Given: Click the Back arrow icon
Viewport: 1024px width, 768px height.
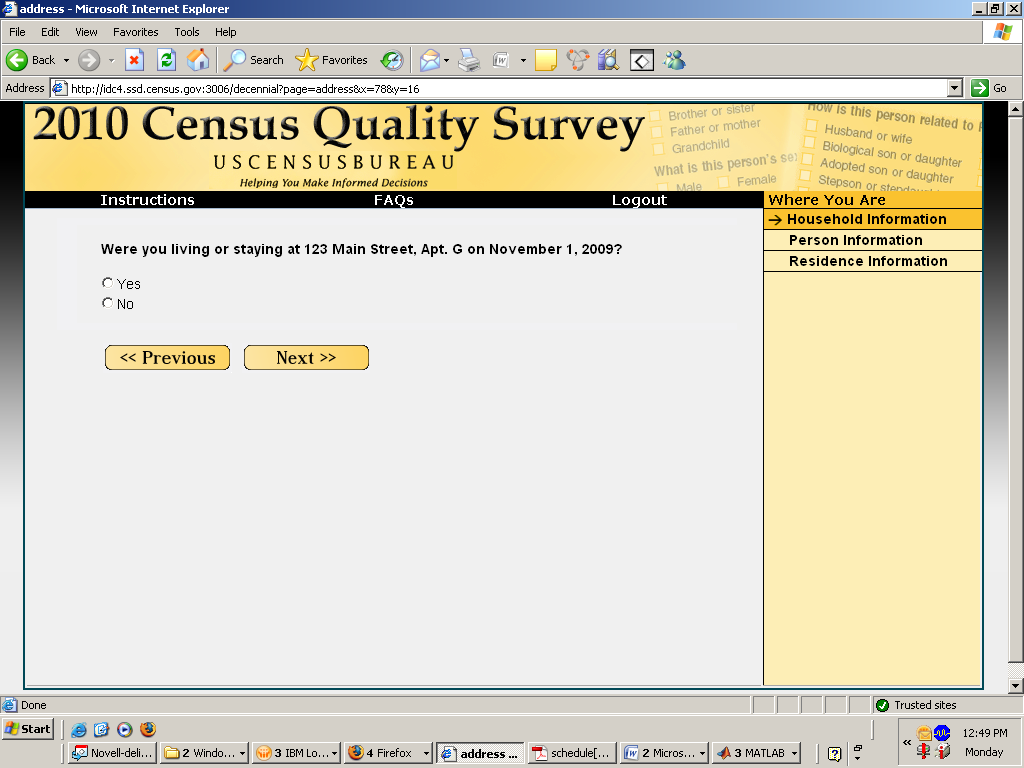Looking at the screenshot, I should [x=17, y=60].
